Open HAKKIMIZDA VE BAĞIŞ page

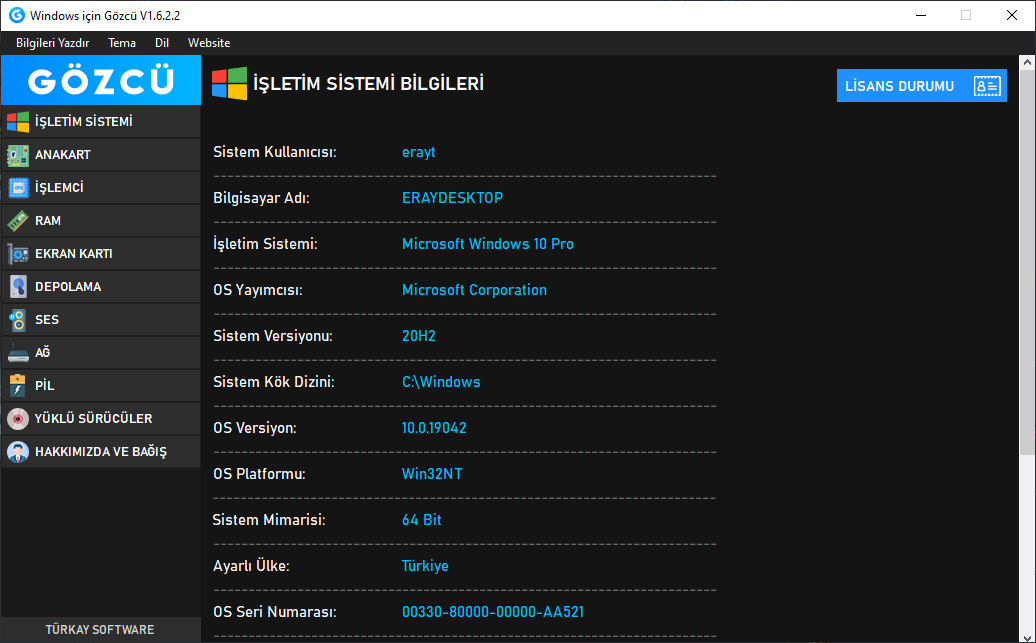coord(101,452)
